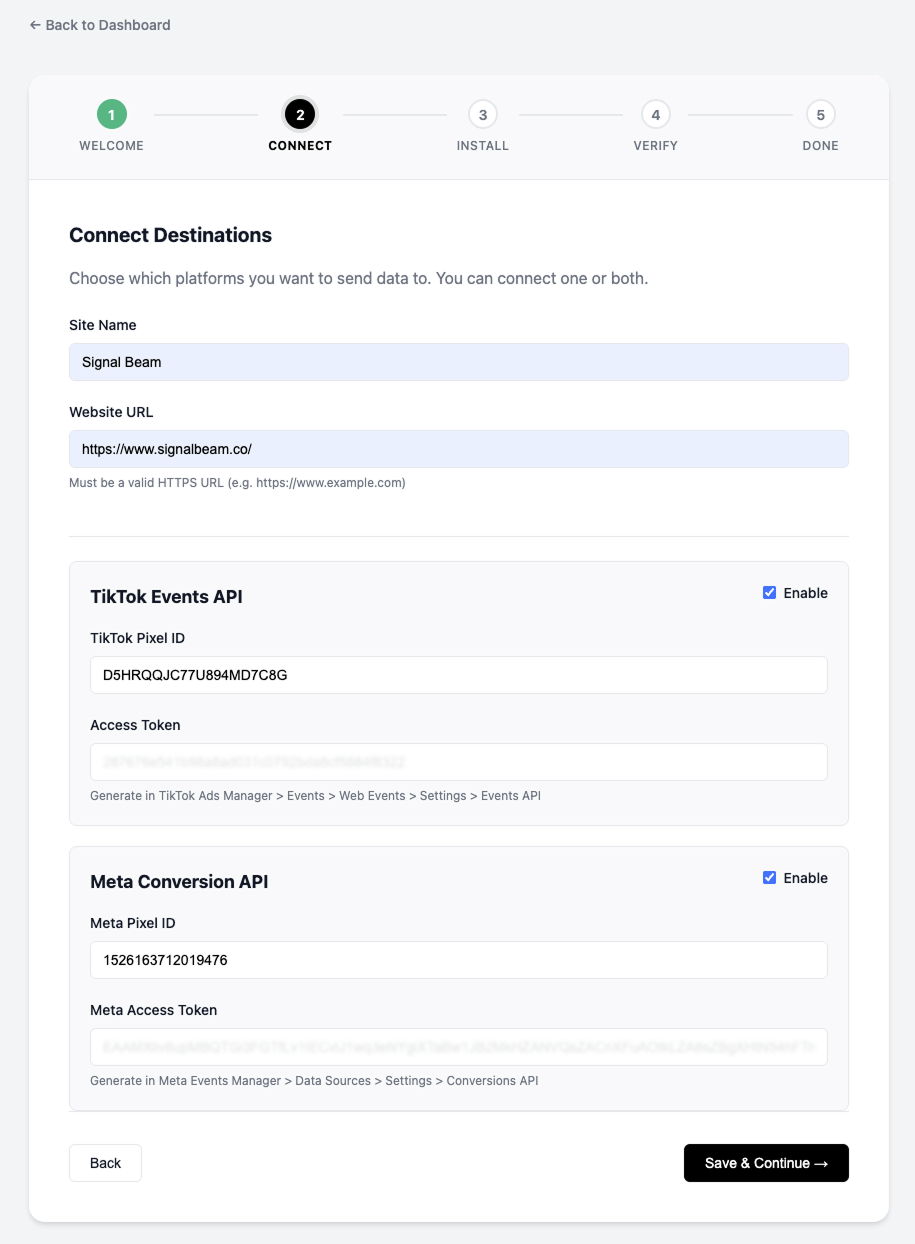Image resolution: width=915 pixels, height=1244 pixels.
Task: Open the Verify step circle
Action: tap(656, 115)
